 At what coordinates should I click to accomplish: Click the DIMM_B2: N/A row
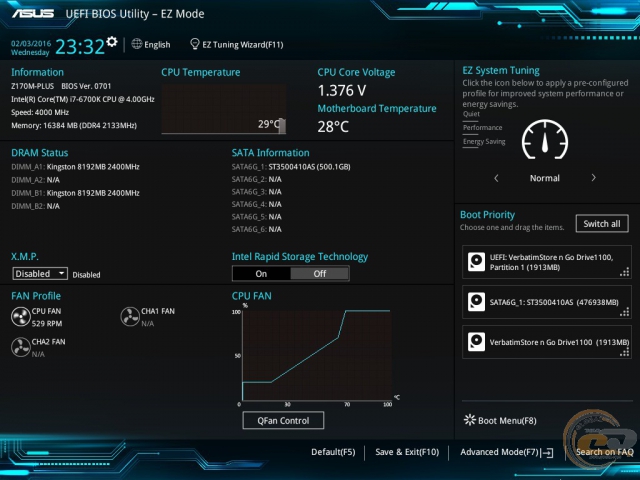(36, 206)
